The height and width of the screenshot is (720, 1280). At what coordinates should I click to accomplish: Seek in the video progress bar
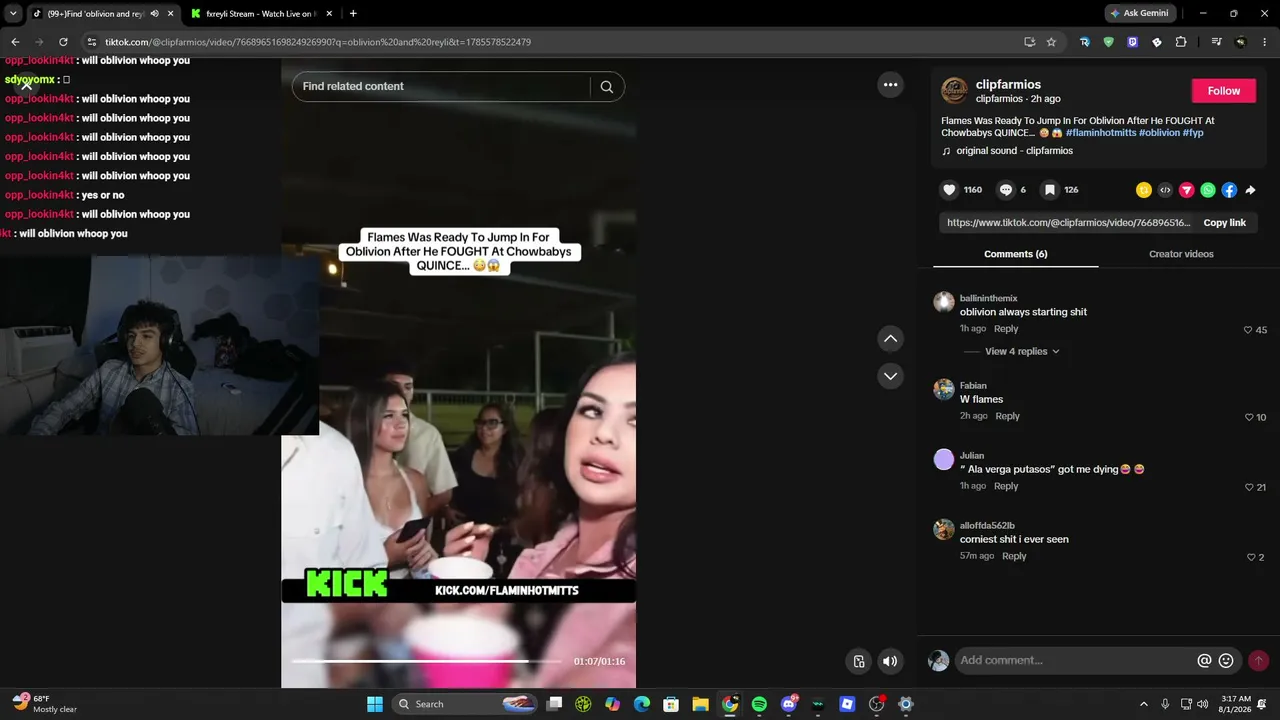click(426, 661)
